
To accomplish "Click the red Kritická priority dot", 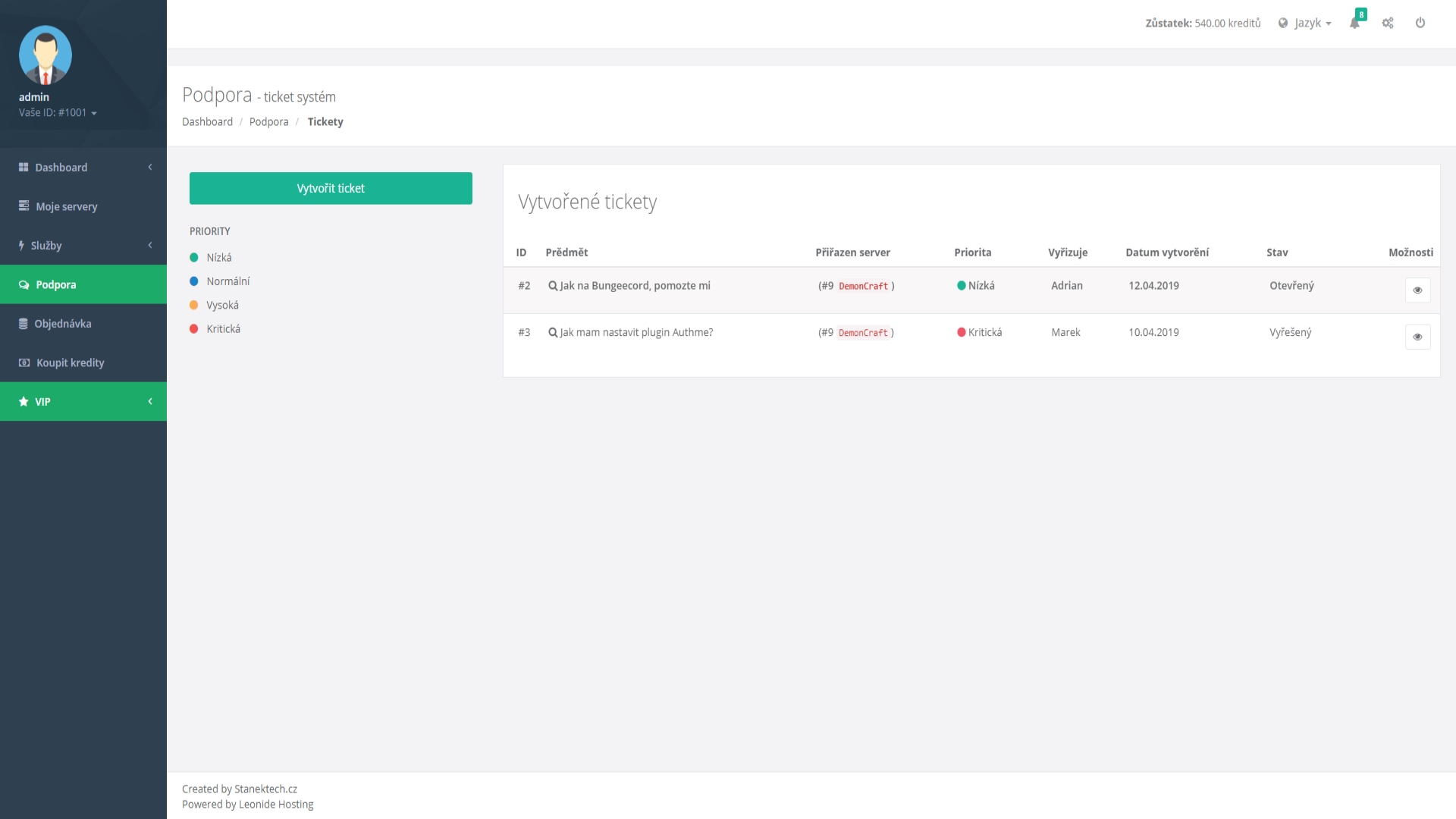I will [194, 329].
